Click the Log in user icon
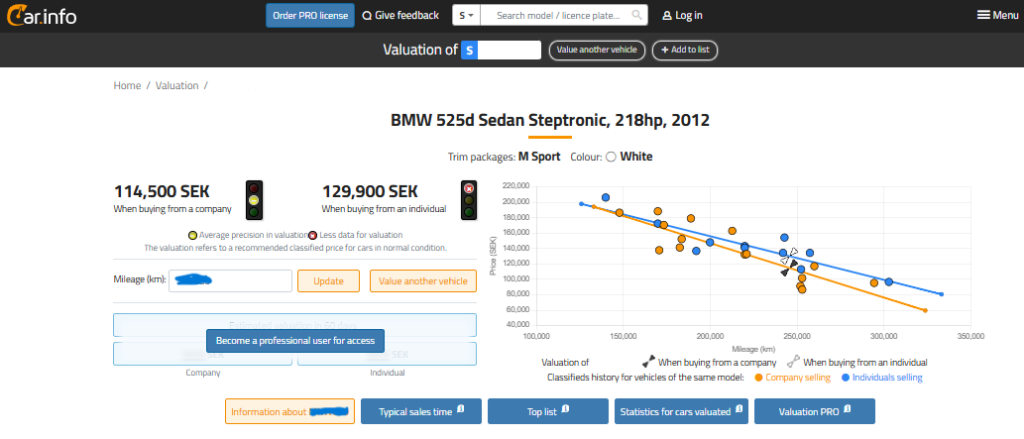1024x439 pixels. click(667, 16)
